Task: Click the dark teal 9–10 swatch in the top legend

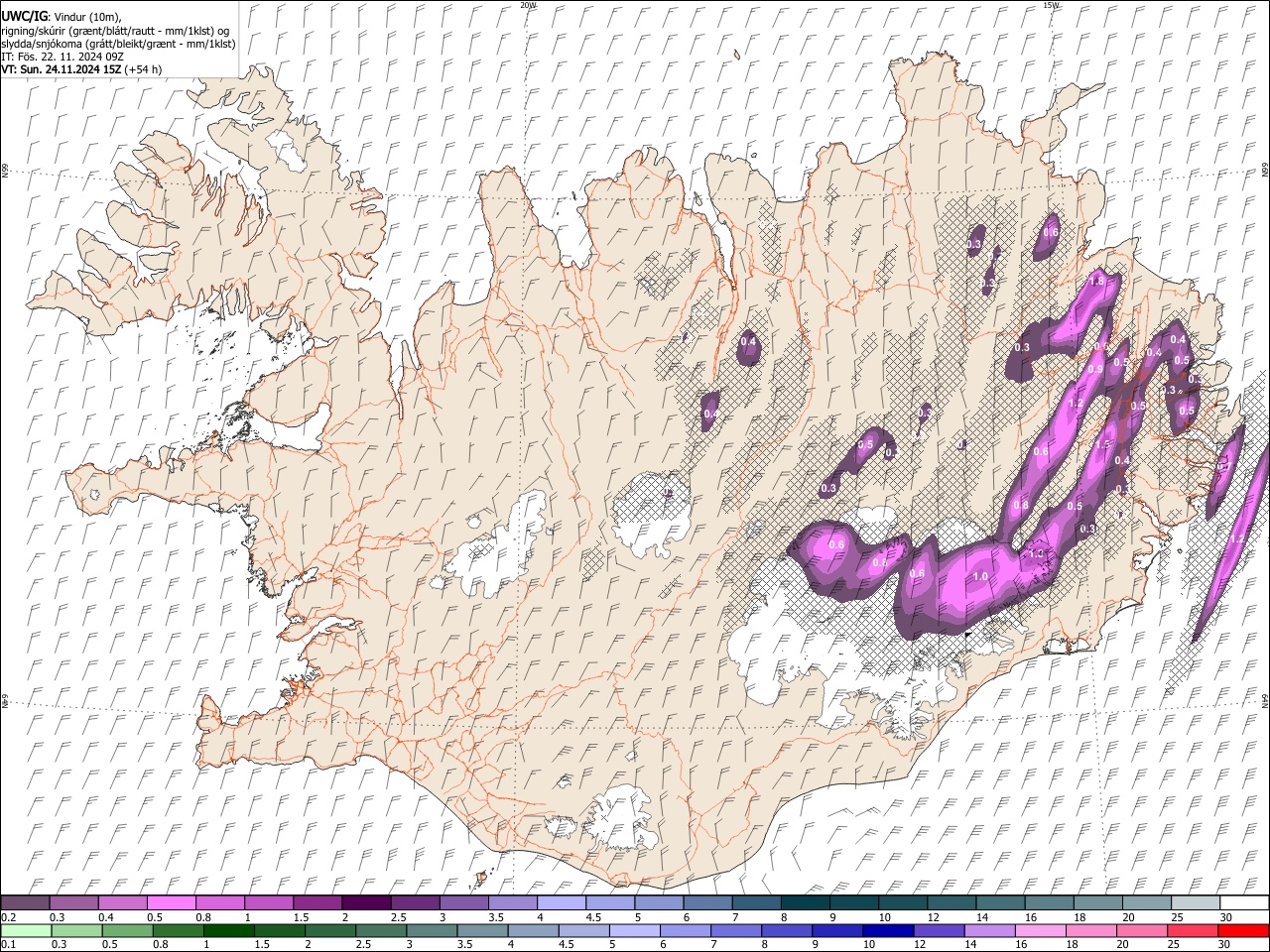Action: point(854,902)
